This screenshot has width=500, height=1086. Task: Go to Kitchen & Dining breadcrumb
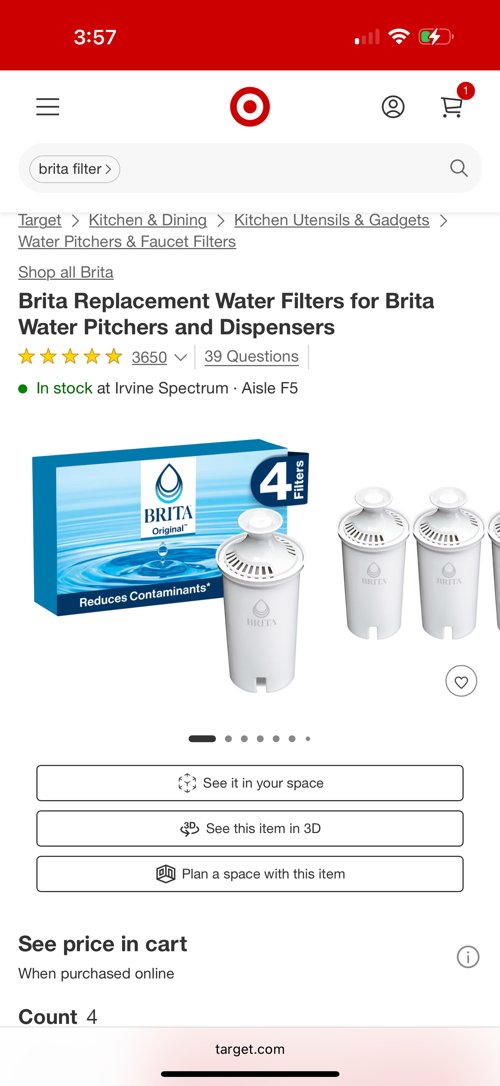148,220
